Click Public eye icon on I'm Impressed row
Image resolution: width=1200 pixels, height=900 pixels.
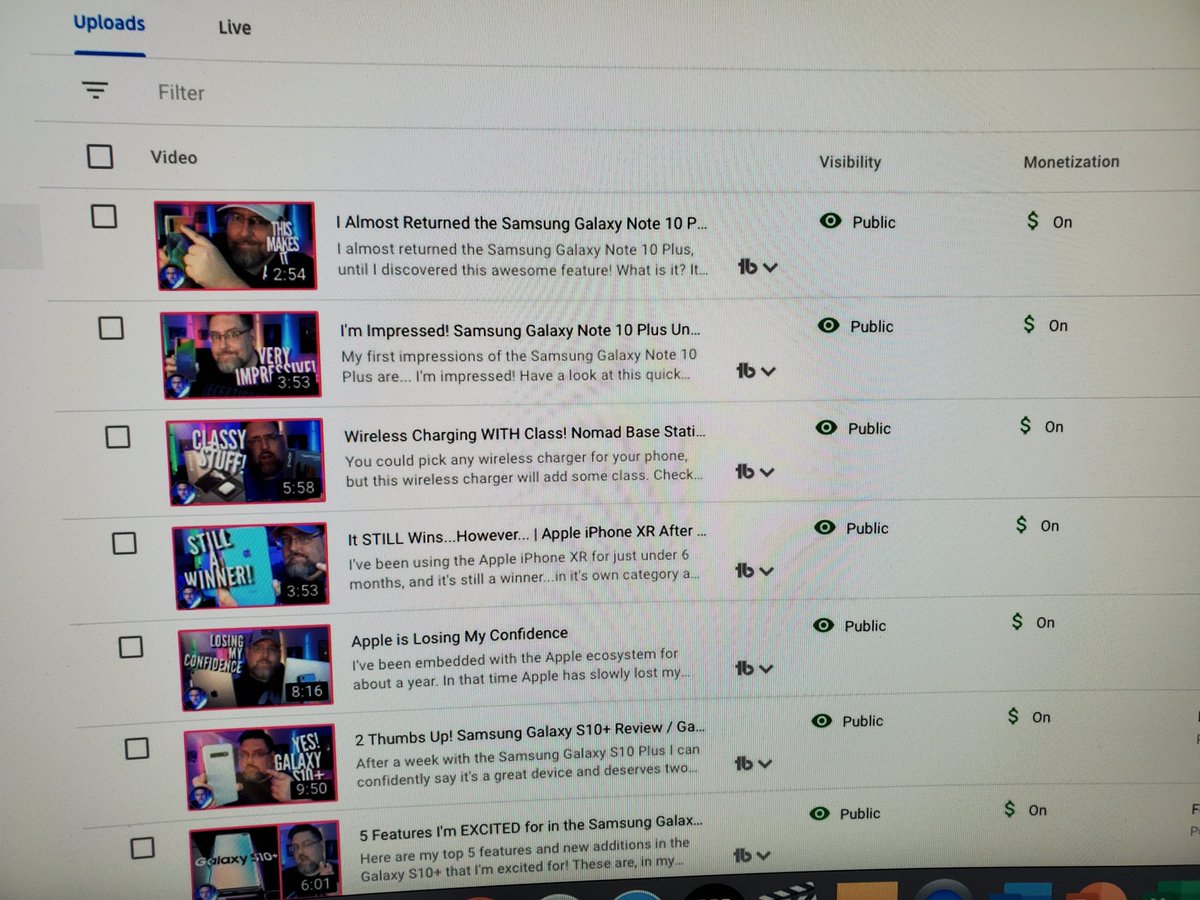tap(828, 326)
